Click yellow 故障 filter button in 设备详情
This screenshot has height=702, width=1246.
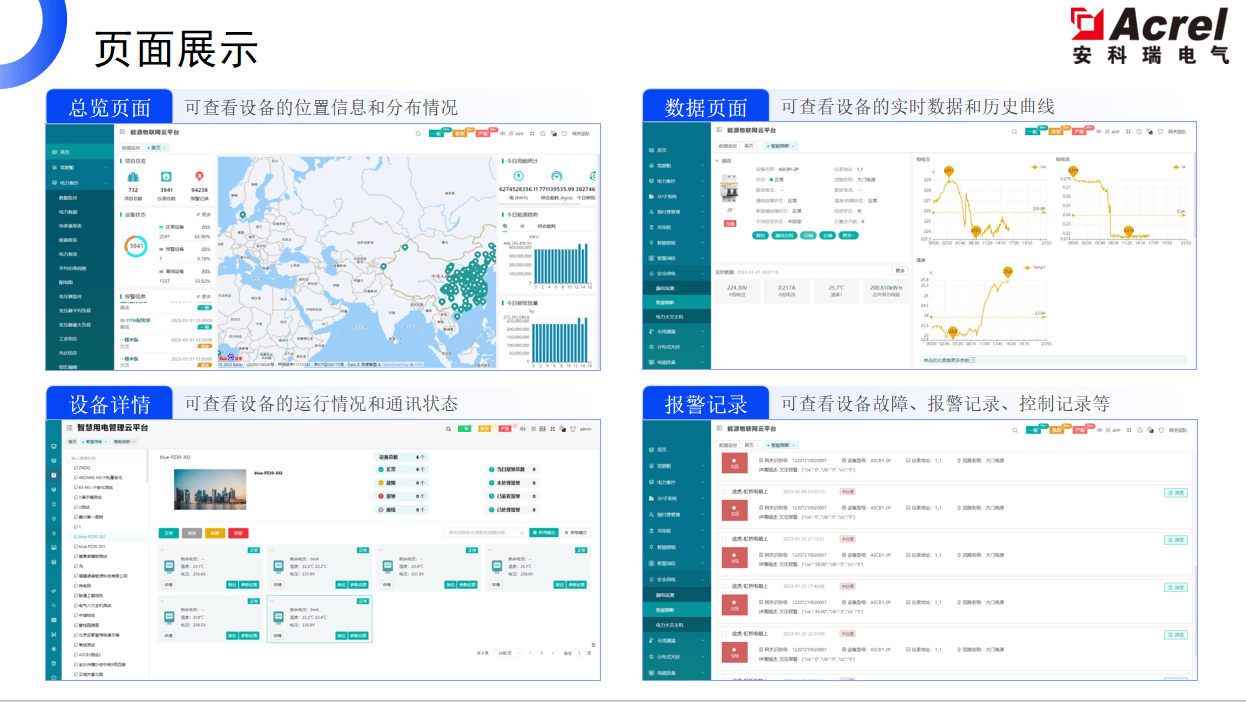[x=215, y=533]
